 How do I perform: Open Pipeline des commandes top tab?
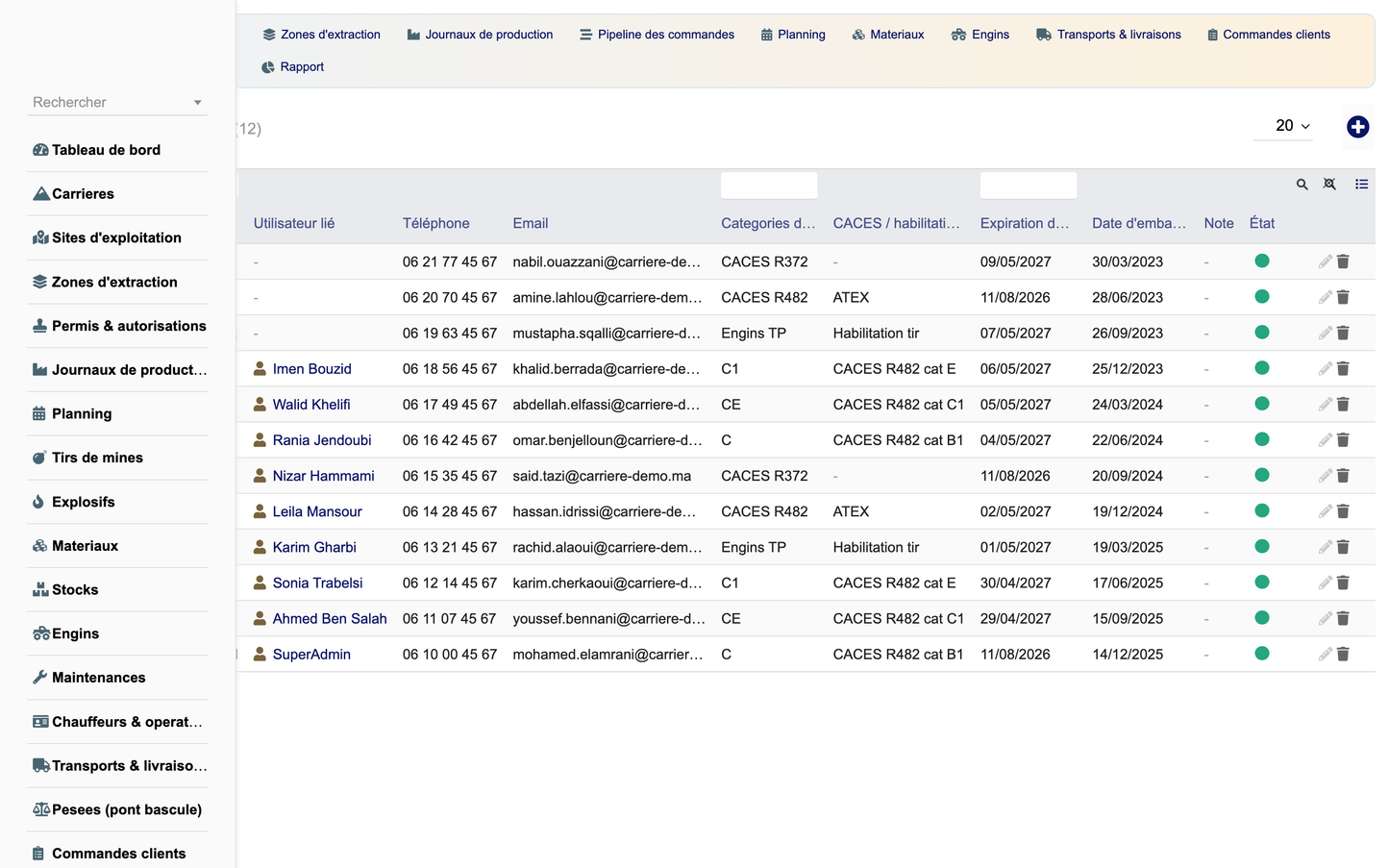click(657, 35)
